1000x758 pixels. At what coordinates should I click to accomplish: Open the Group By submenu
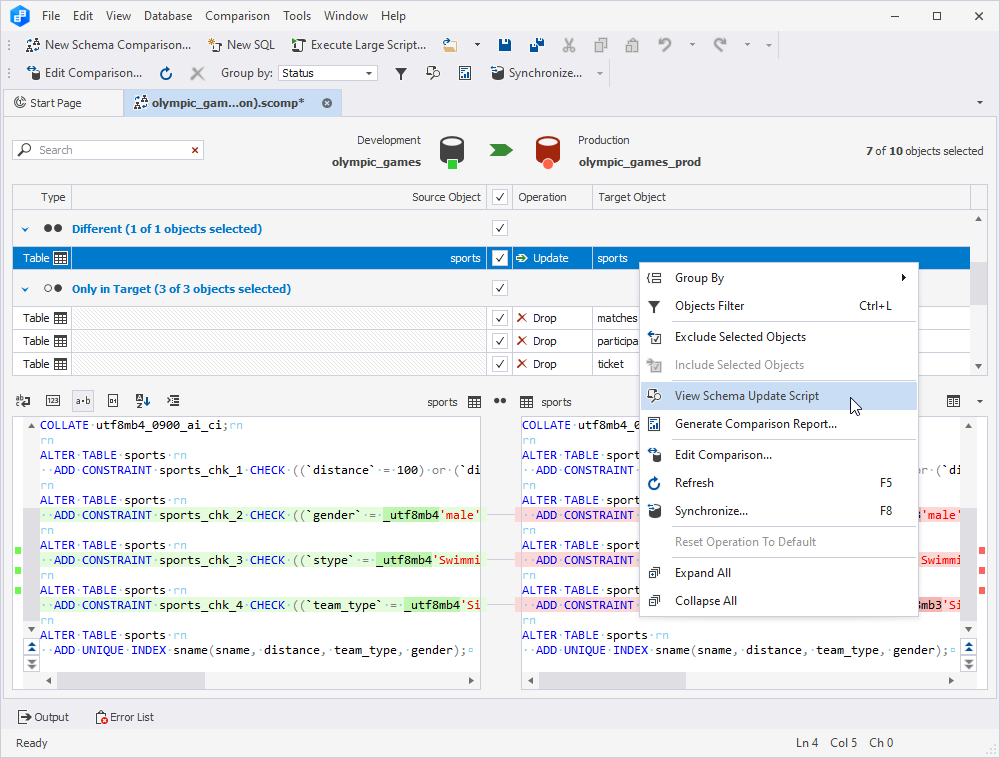pos(778,278)
